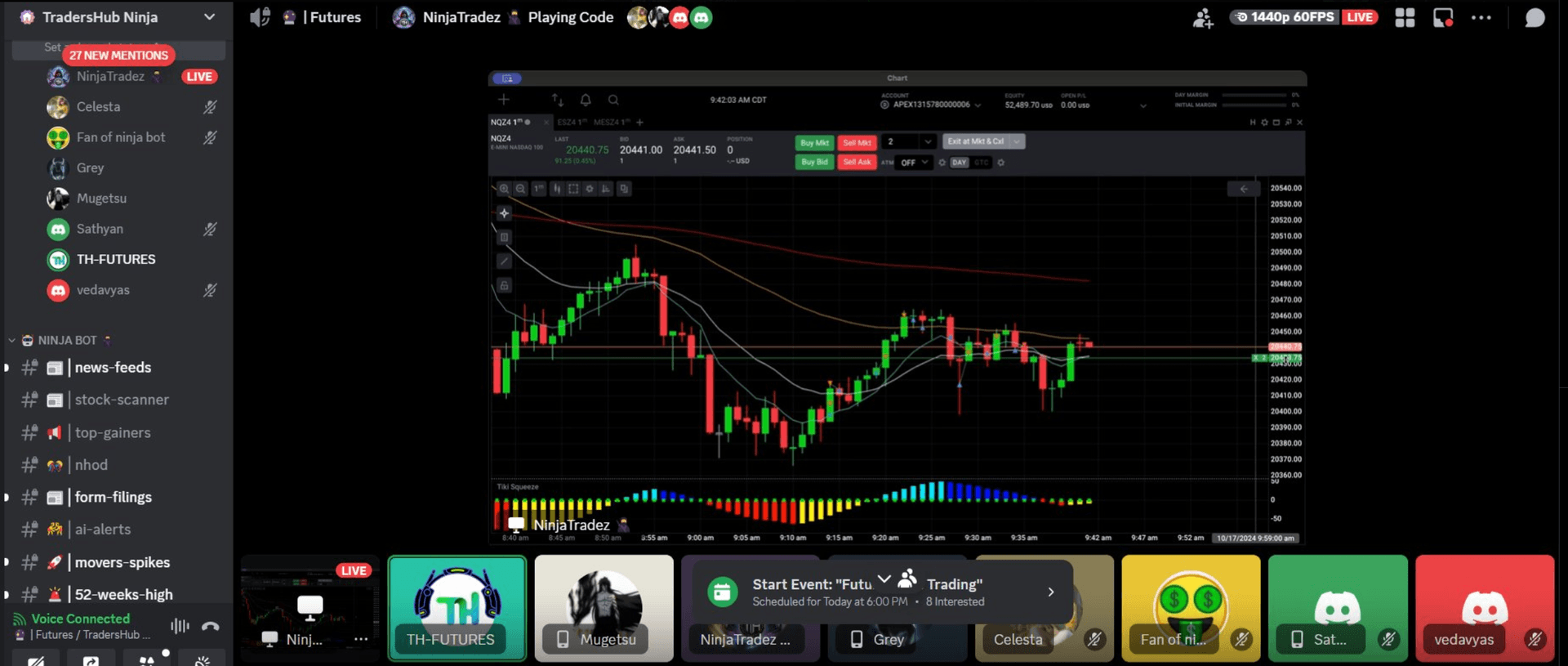
Task: Select the TH-FUTURES participant tile
Action: pyautogui.click(x=457, y=608)
